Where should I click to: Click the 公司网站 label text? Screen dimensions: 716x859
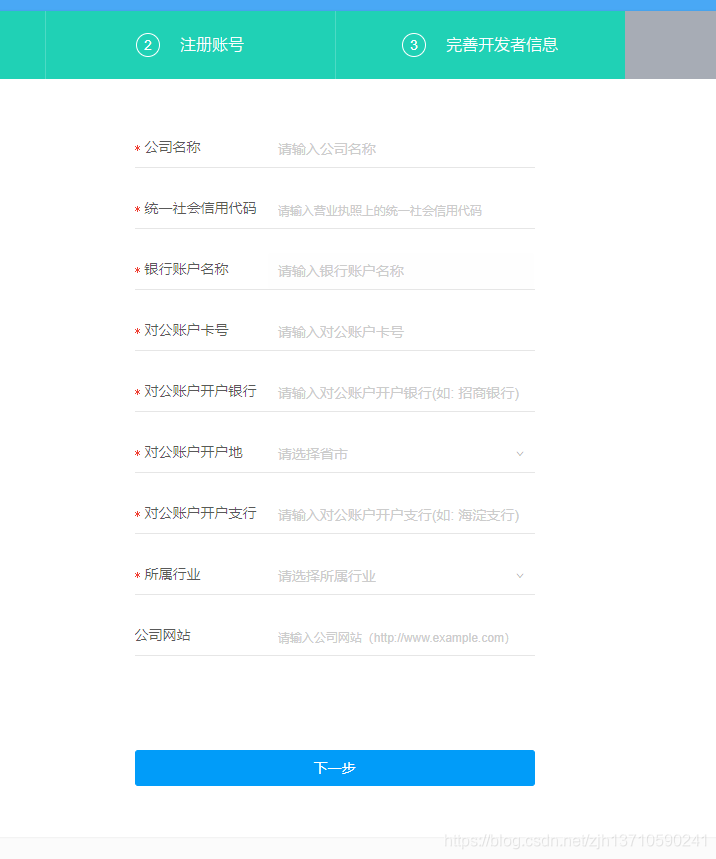coord(163,635)
